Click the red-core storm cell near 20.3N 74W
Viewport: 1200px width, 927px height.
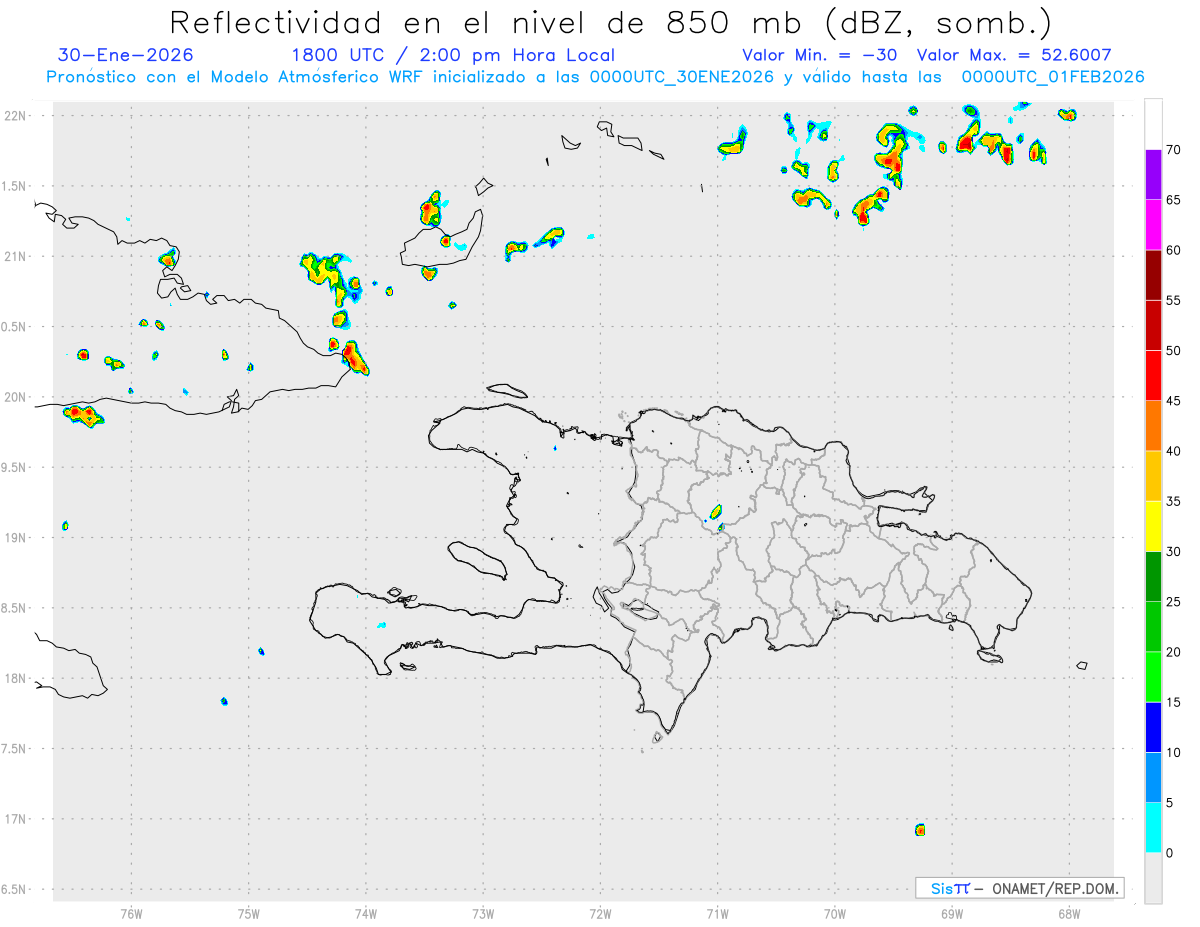tap(355, 357)
